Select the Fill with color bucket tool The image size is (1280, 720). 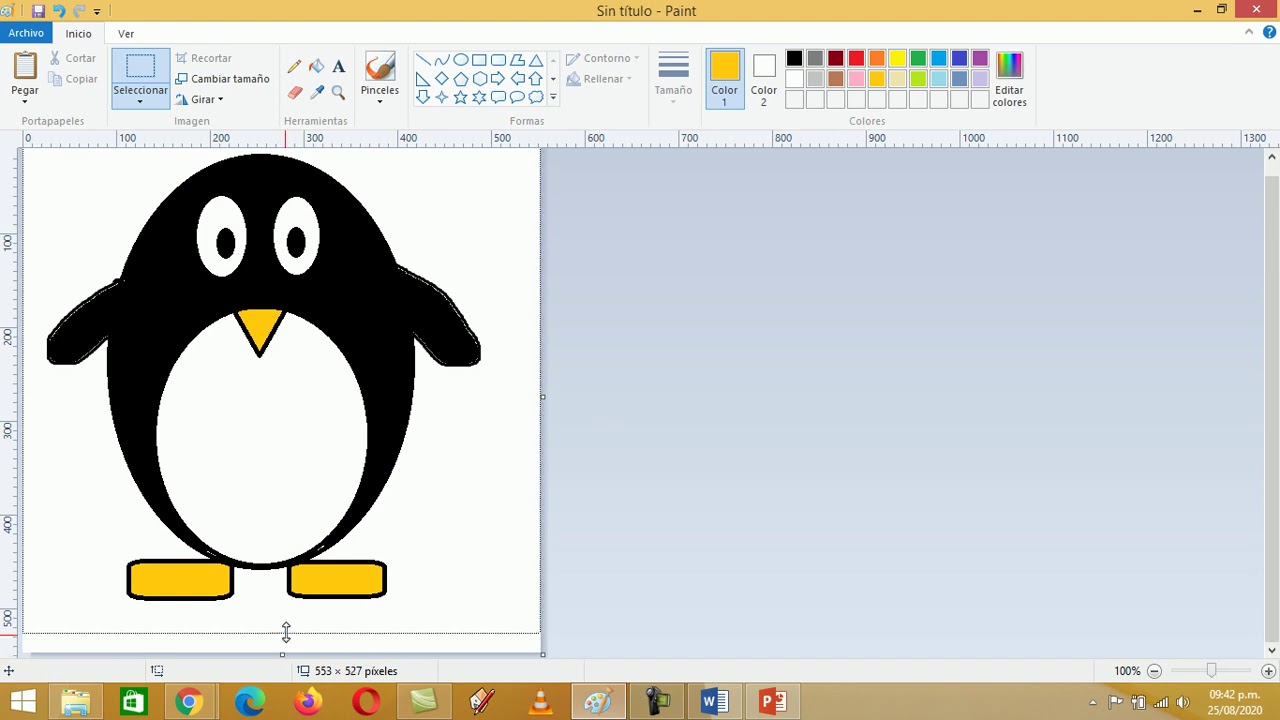point(316,67)
